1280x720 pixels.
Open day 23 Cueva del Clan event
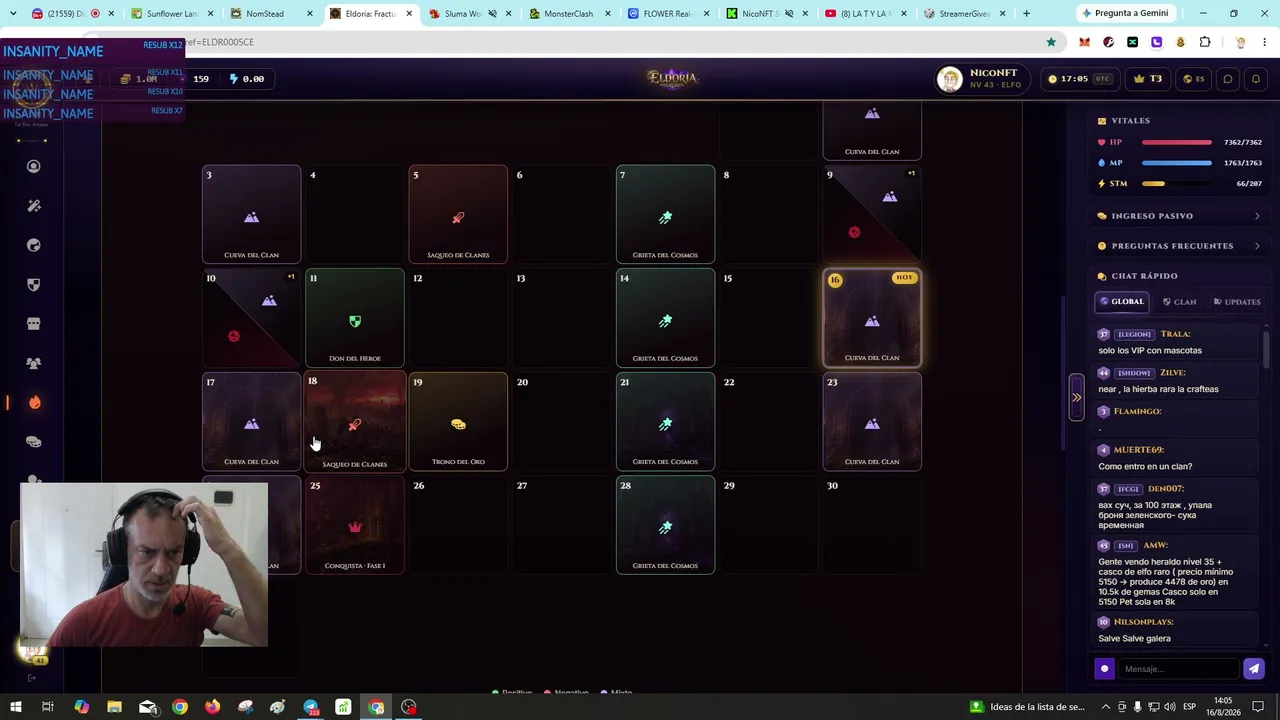tap(872, 421)
